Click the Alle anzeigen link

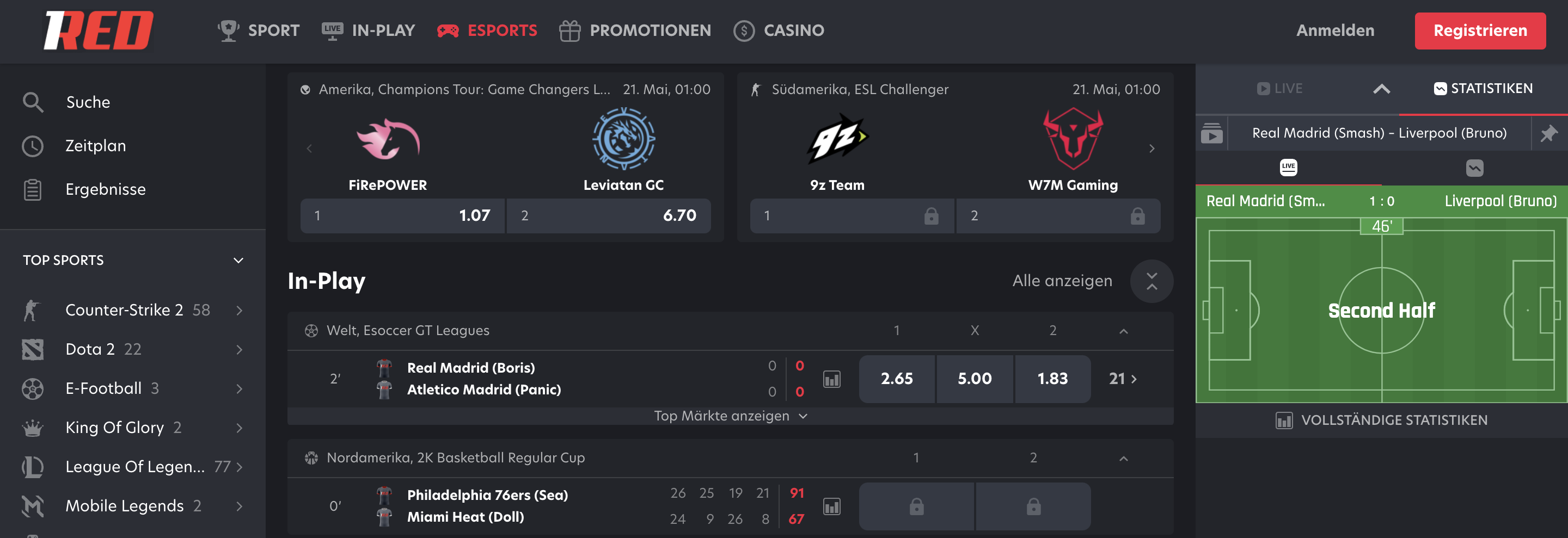point(1062,281)
